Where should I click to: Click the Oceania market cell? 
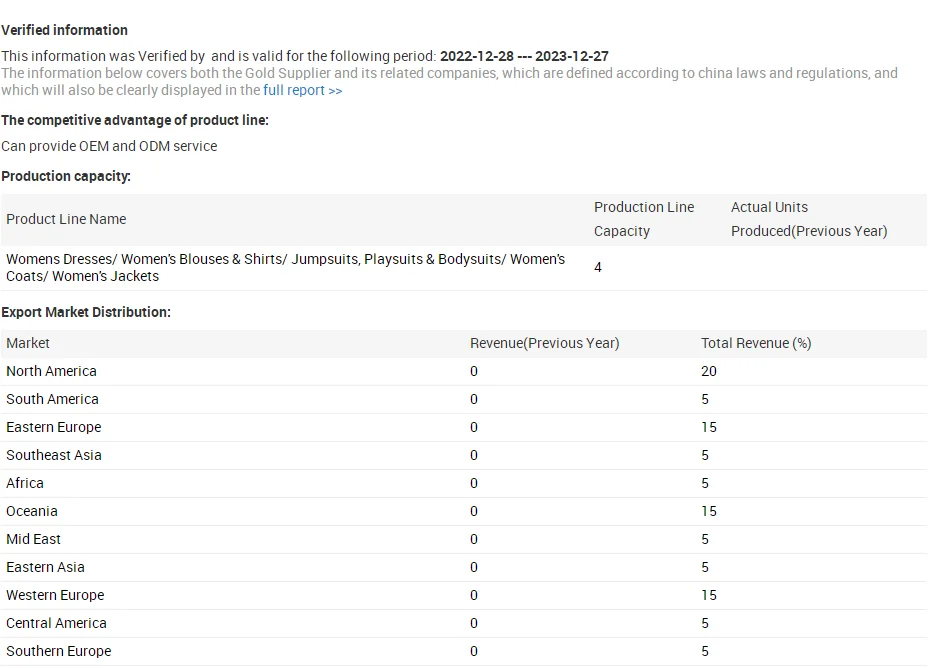click(32, 511)
